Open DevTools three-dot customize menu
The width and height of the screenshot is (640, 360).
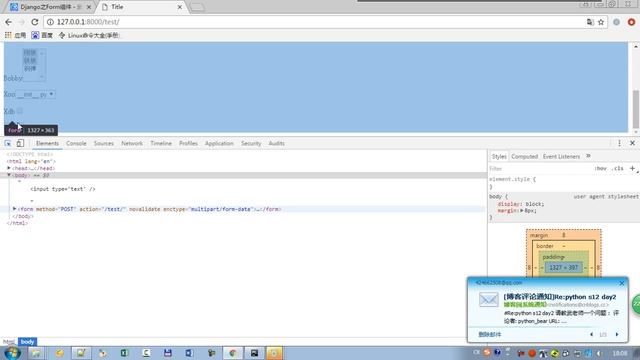(x=619, y=143)
